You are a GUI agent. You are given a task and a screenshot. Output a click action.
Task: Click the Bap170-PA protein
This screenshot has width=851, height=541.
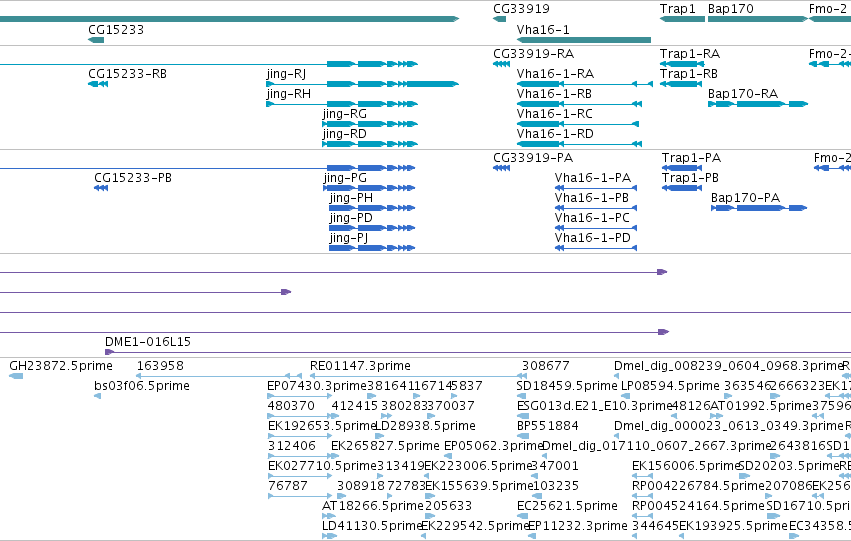[x=759, y=208]
